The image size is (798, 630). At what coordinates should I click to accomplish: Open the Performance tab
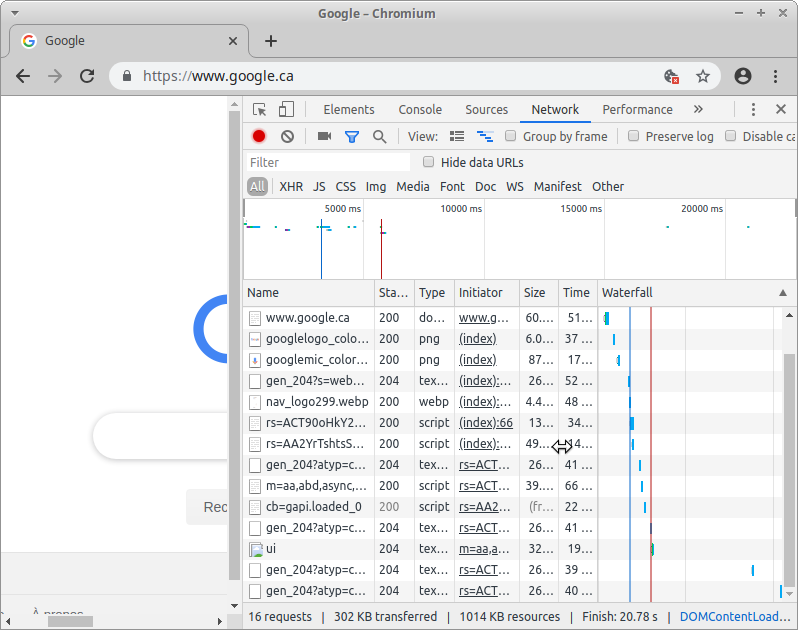pos(637,110)
